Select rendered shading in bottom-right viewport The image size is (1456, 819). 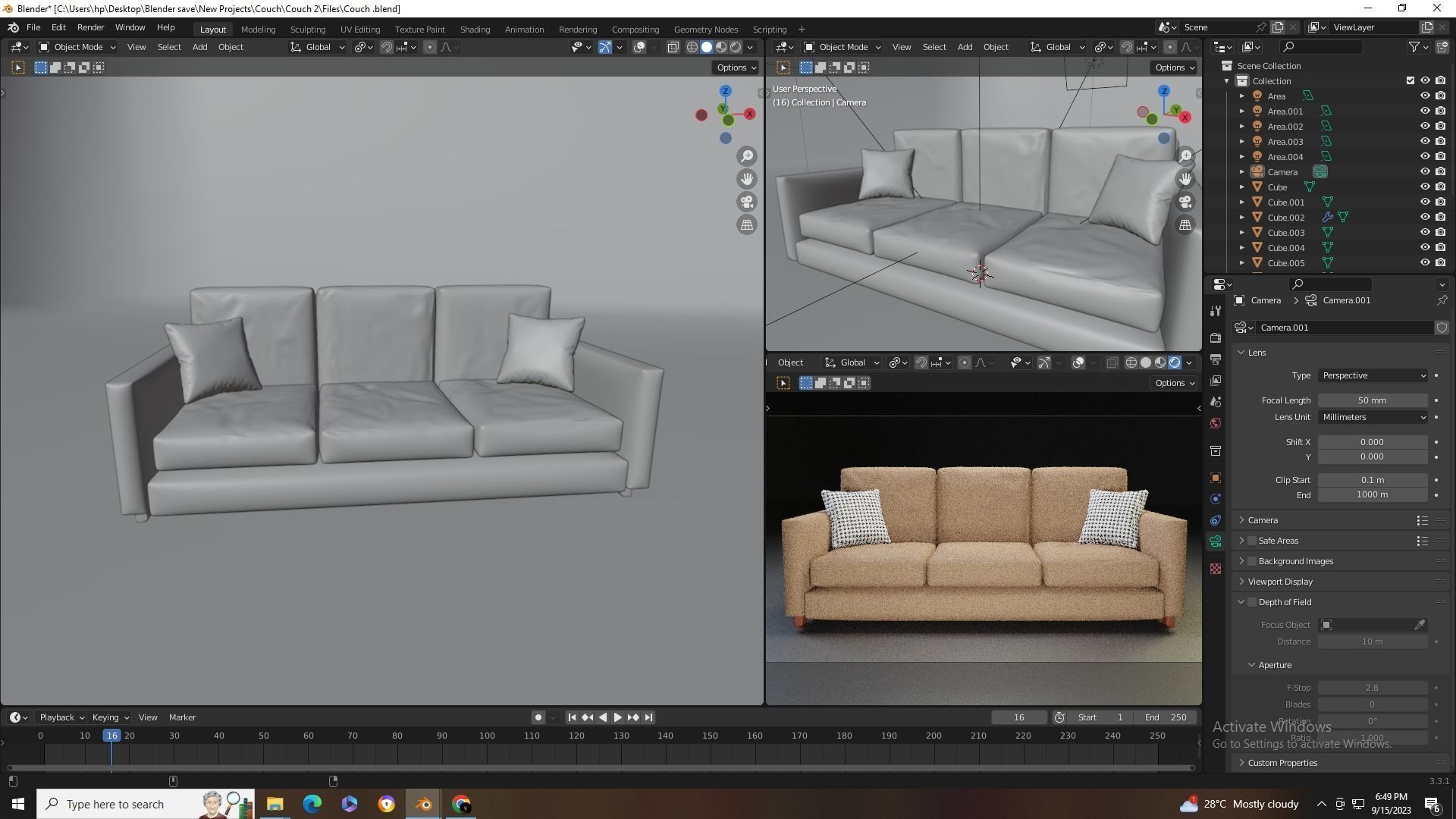[1175, 362]
